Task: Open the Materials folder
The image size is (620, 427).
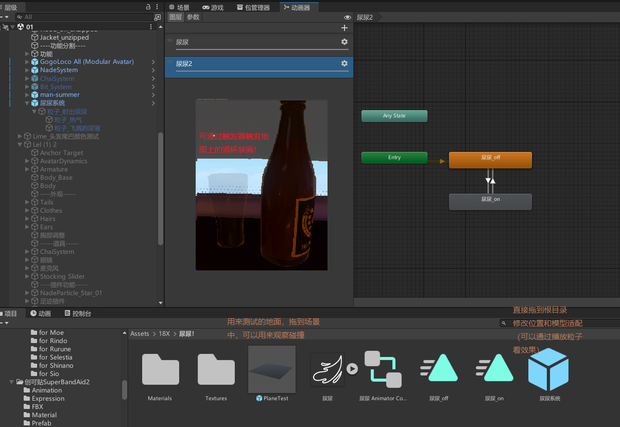Action: coord(160,369)
